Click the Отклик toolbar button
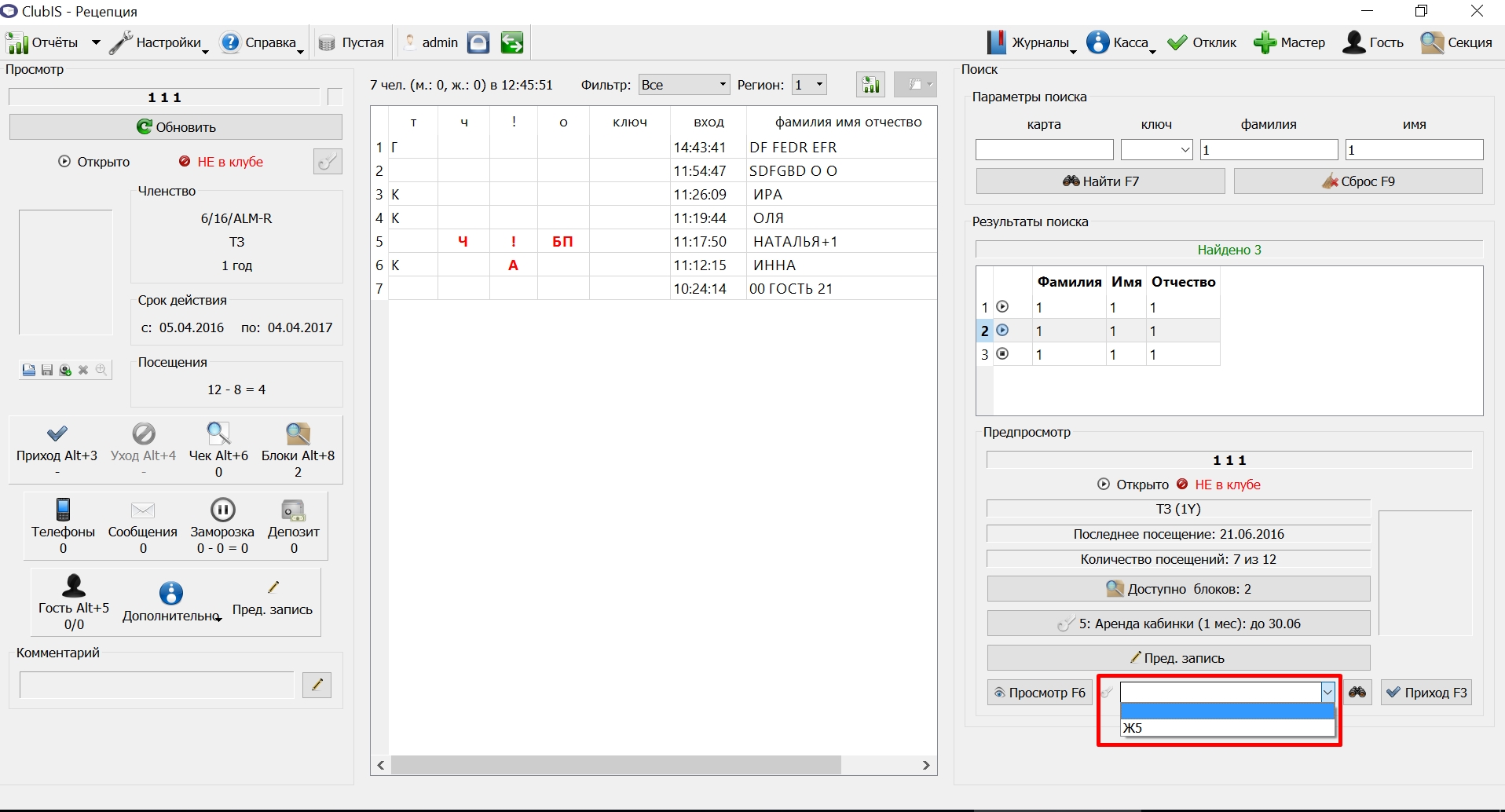The image size is (1505, 812). (1202, 42)
